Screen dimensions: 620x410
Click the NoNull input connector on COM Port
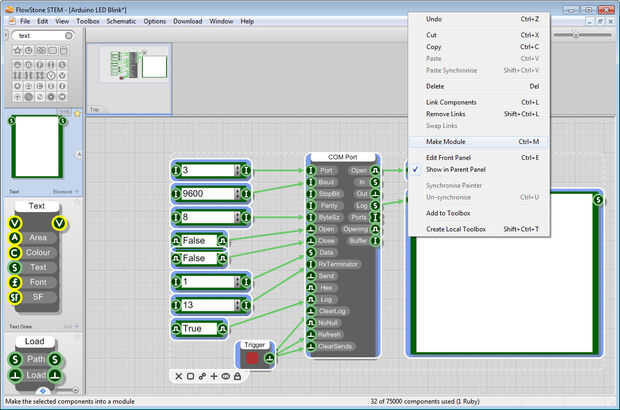[311, 323]
